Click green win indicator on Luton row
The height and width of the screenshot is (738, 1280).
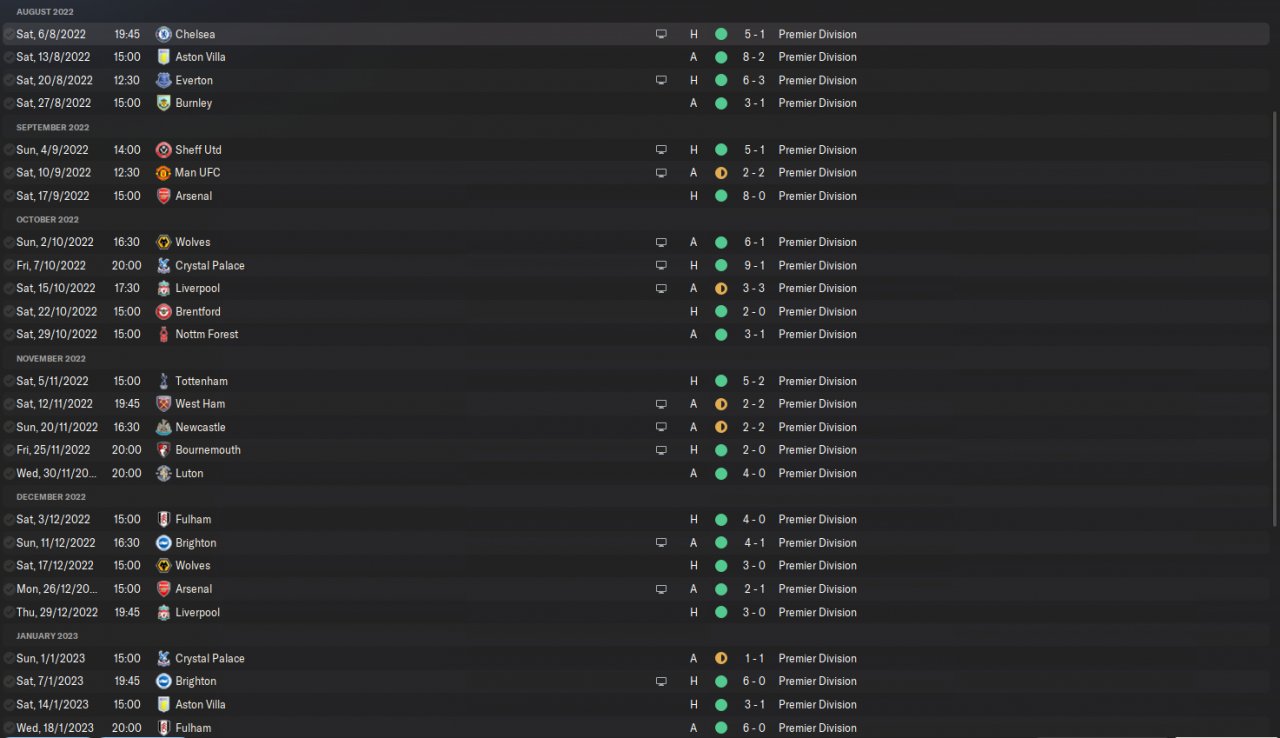point(721,473)
